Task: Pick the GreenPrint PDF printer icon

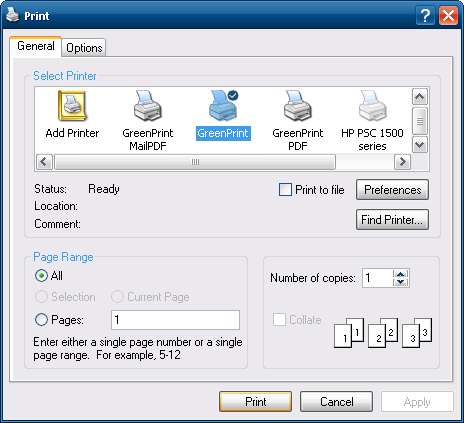Action: [298, 106]
